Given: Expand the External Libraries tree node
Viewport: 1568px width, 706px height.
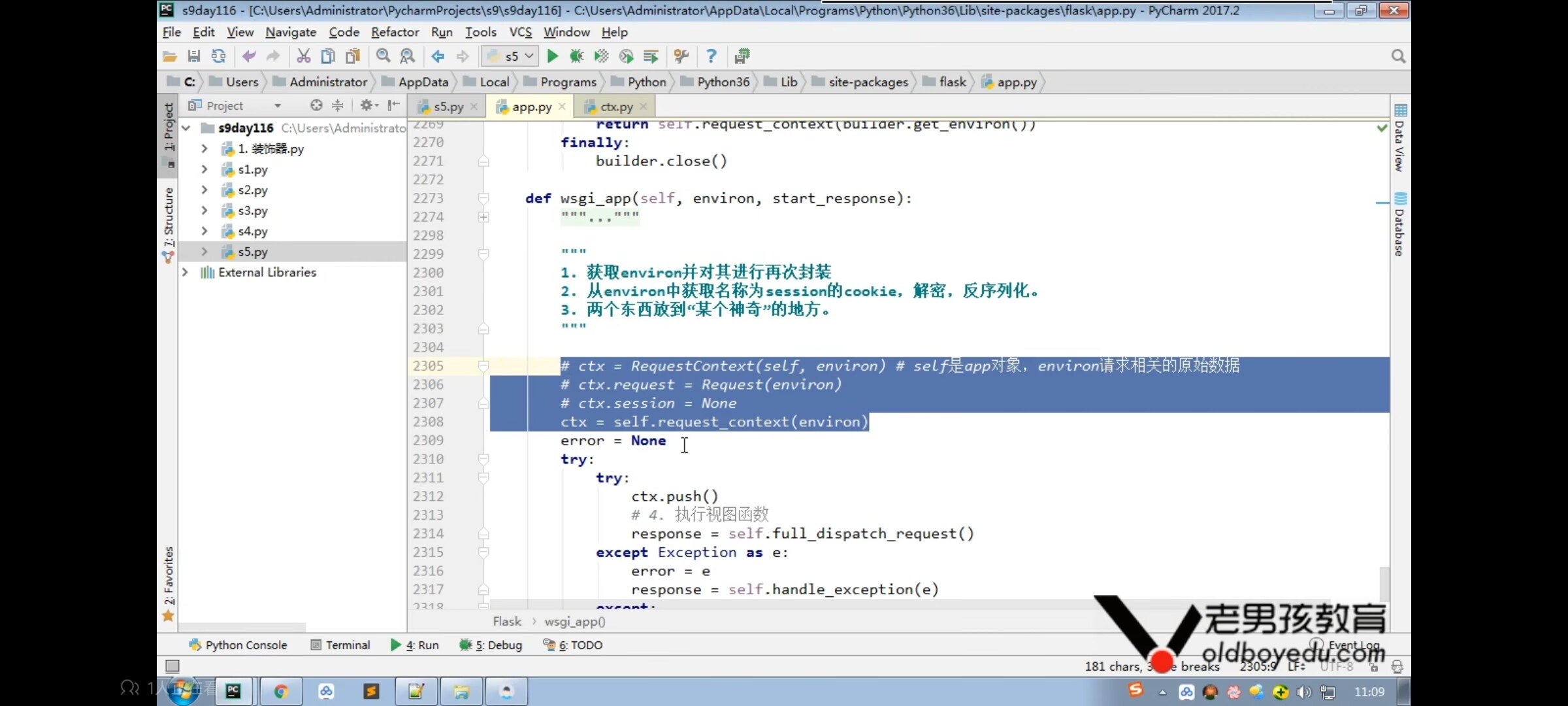Looking at the screenshot, I should pos(186,272).
